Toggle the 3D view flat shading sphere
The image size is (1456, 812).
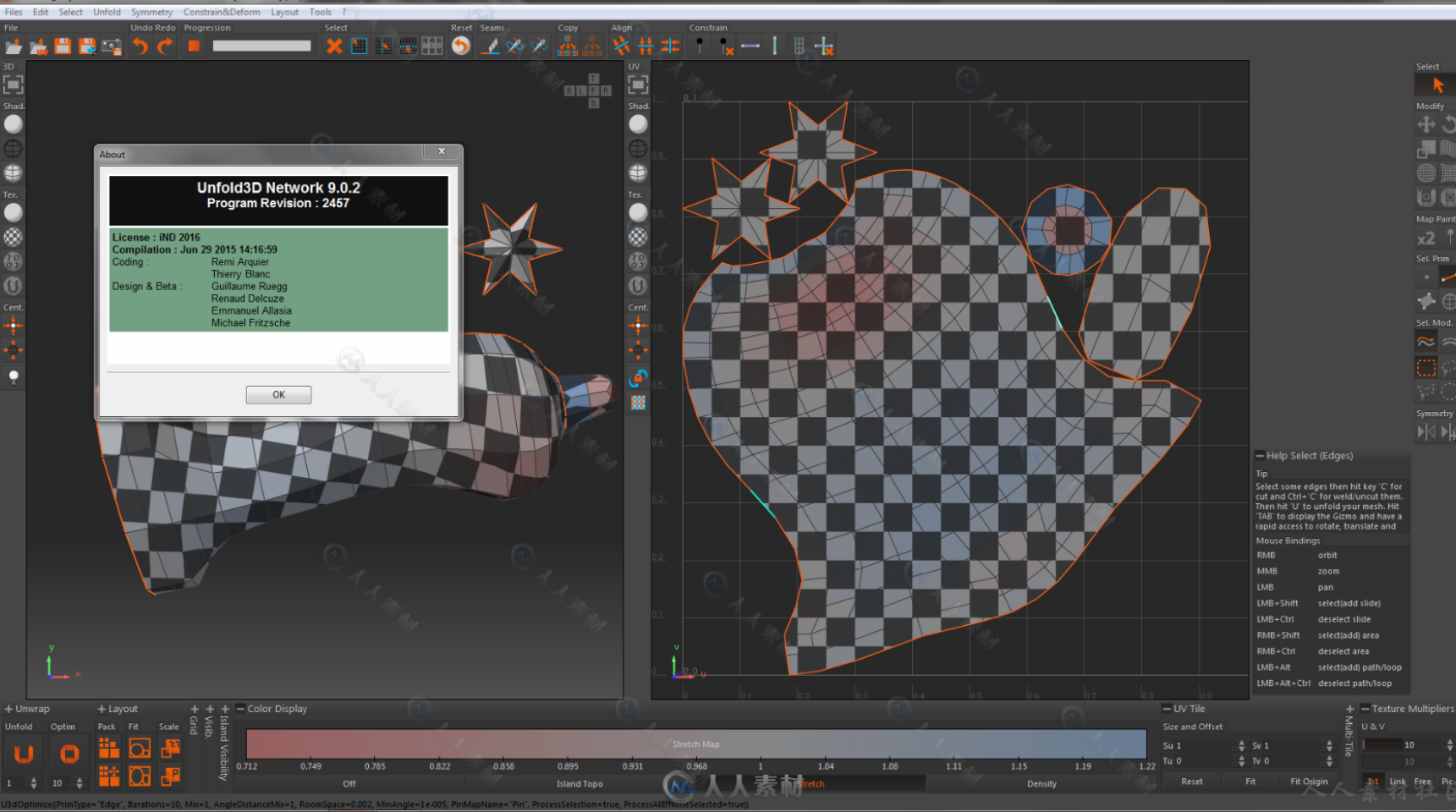(14, 123)
